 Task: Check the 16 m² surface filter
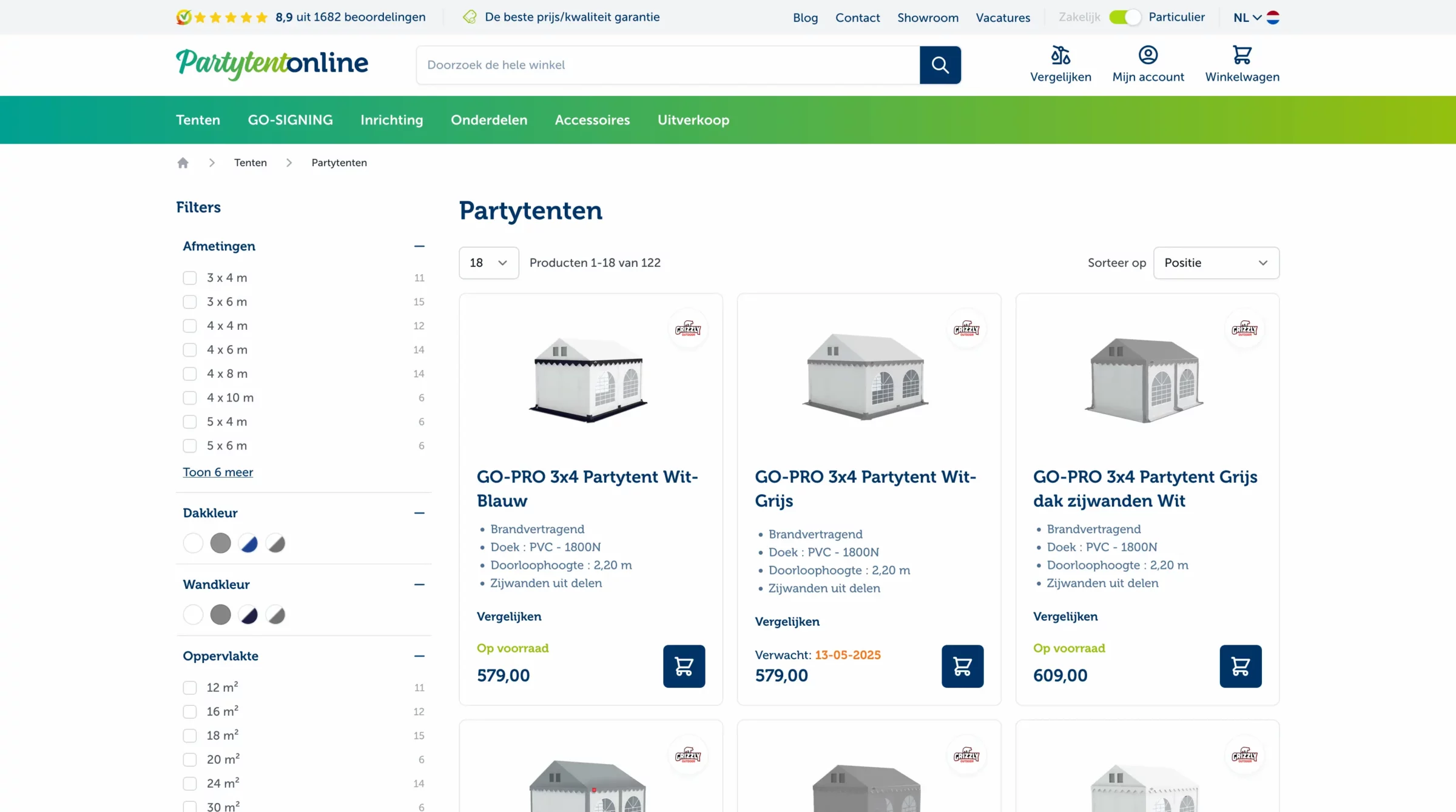(x=190, y=711)
